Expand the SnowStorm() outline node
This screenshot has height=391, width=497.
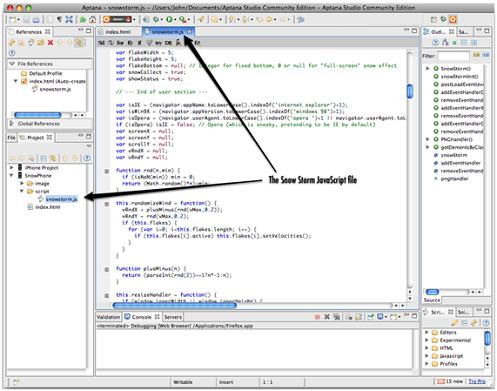tap(428, 68)
